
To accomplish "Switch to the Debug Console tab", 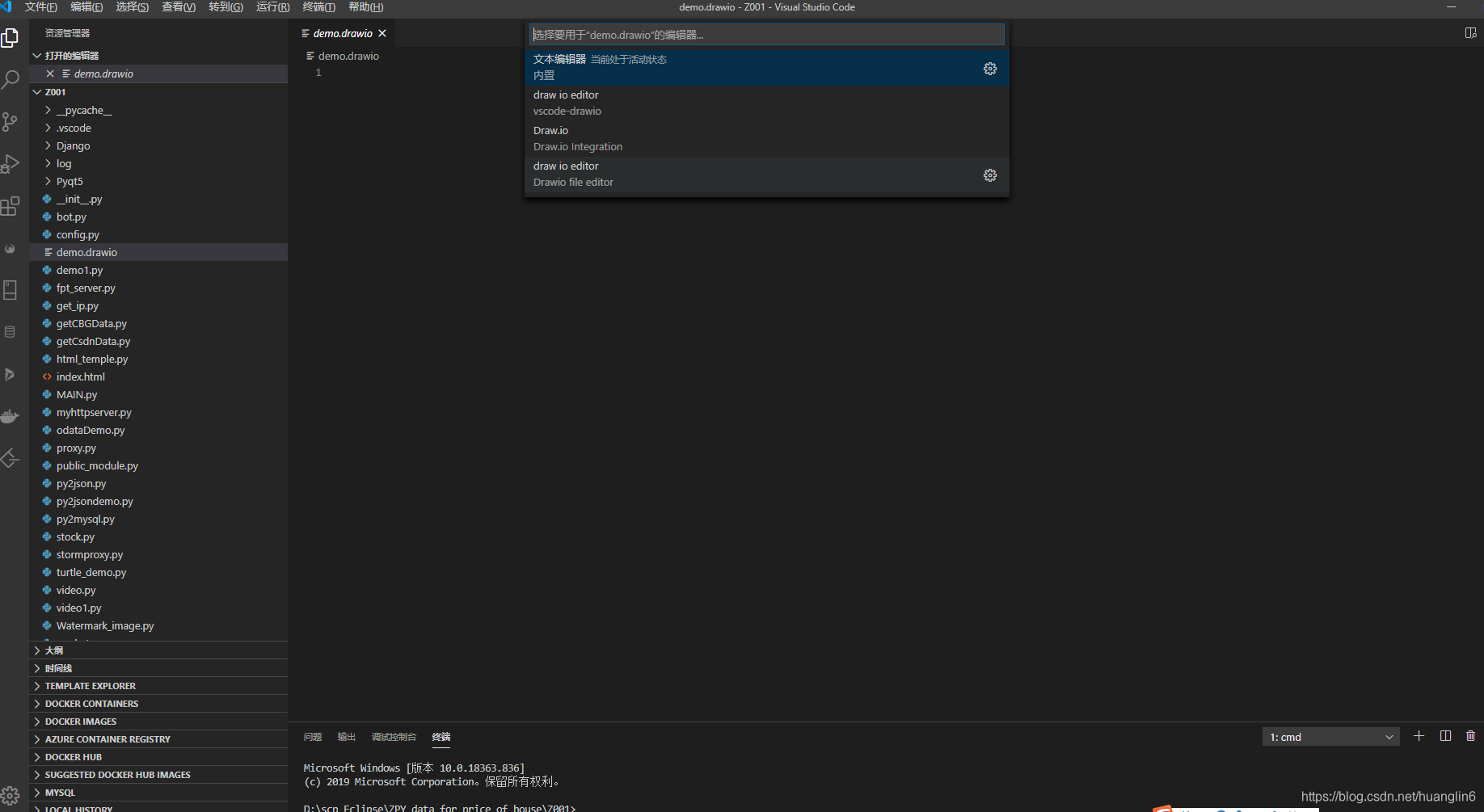I will click(394, 737).
